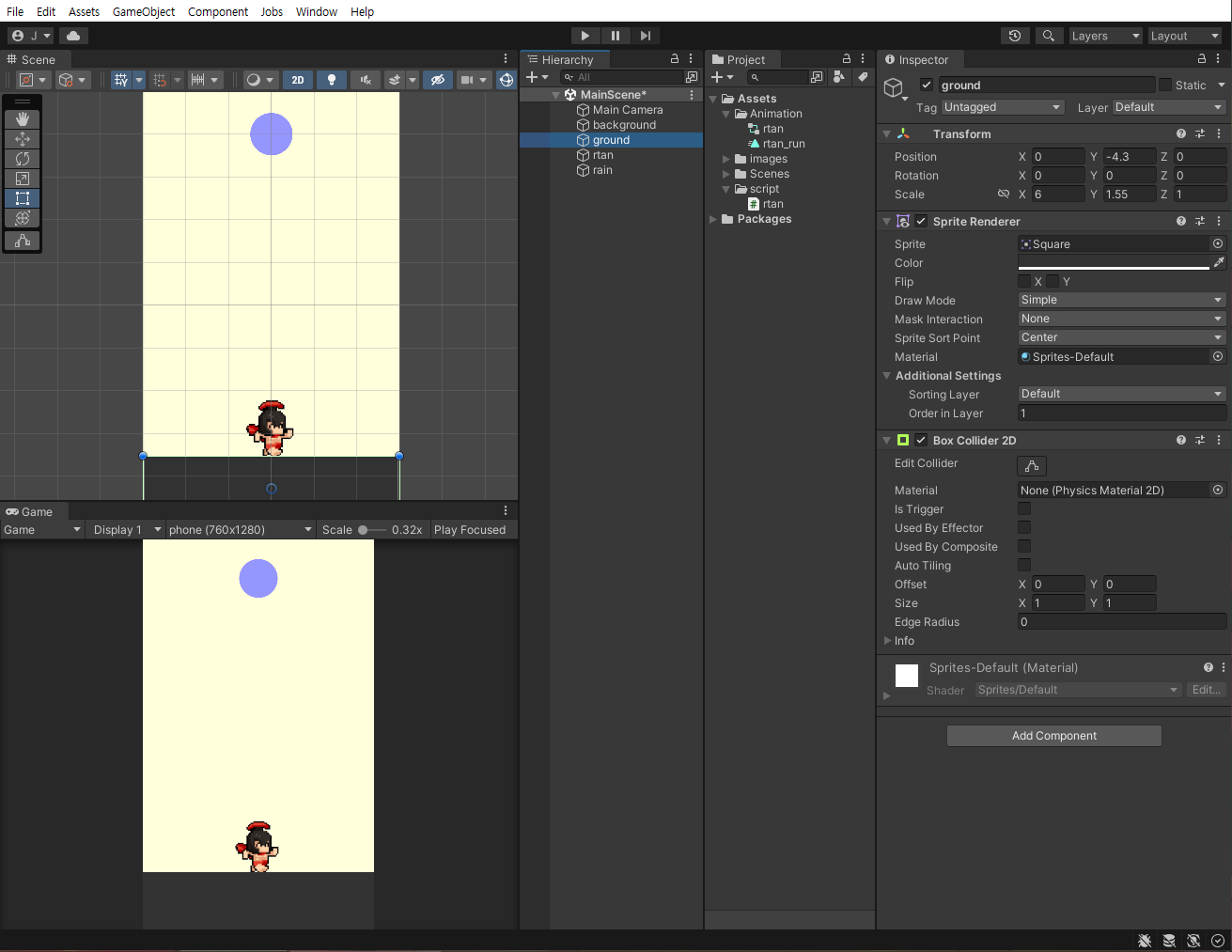Open the Tag dropdown Untagged
Image resolution: width=1232 pixels, height=952 pixels.
tap(1003, 107)
